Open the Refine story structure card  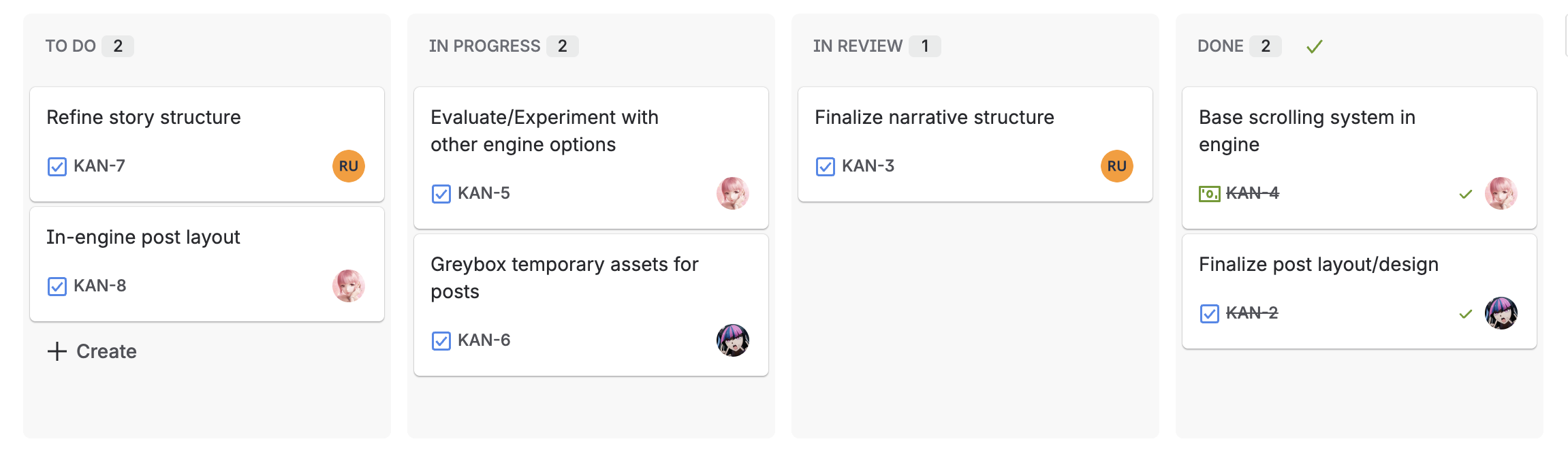click(207, 144)
